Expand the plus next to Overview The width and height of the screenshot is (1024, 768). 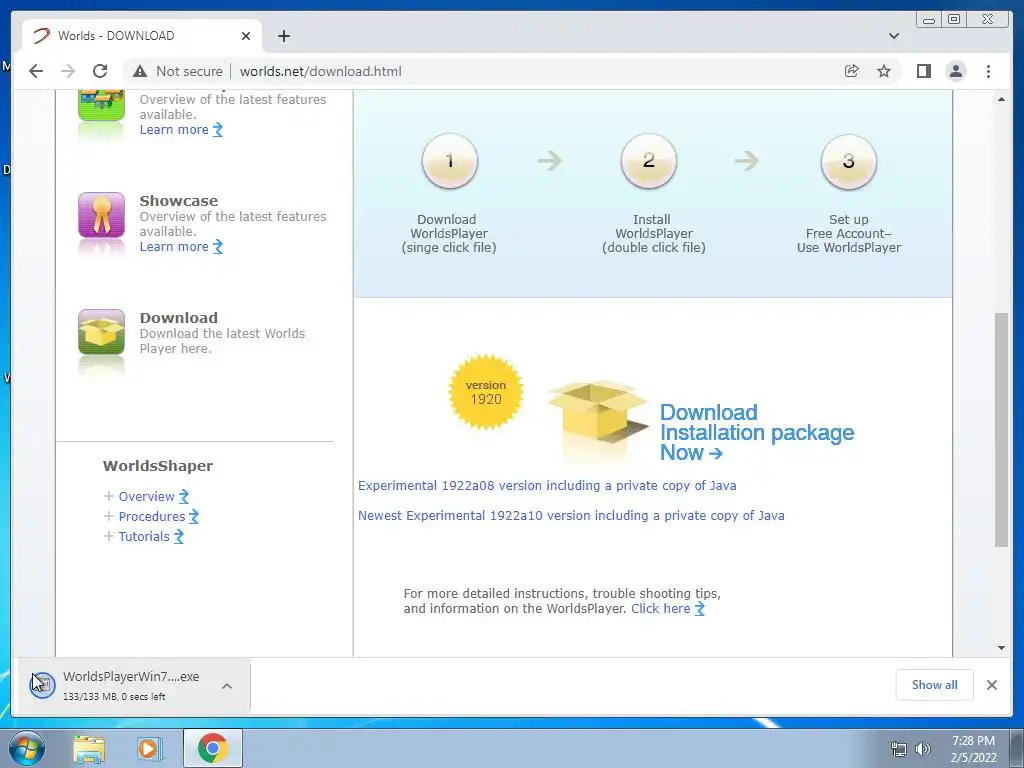click(x=108, y=496)
